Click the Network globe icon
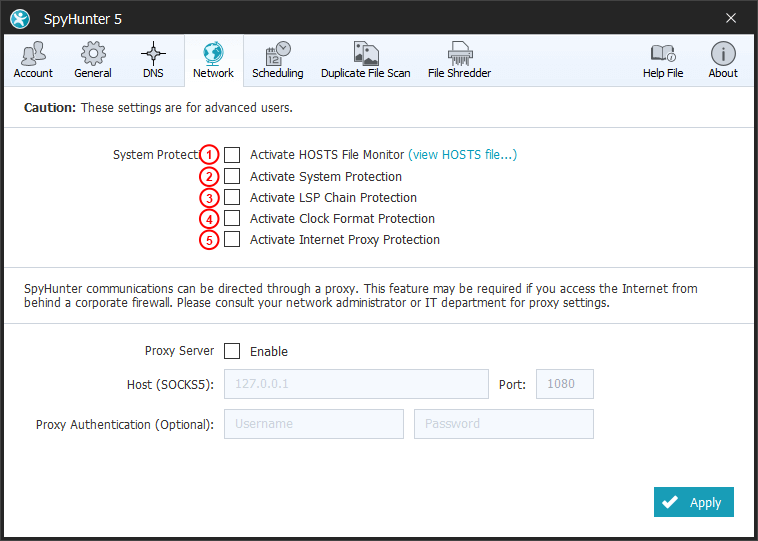The image size is (758, 541). pos(213,54)
